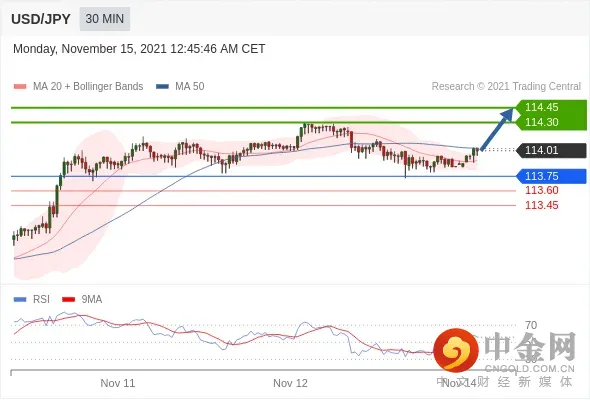Click the Research 2021 Trading Central credit
Screen dimensions: 590x400
tap(506, 87)
